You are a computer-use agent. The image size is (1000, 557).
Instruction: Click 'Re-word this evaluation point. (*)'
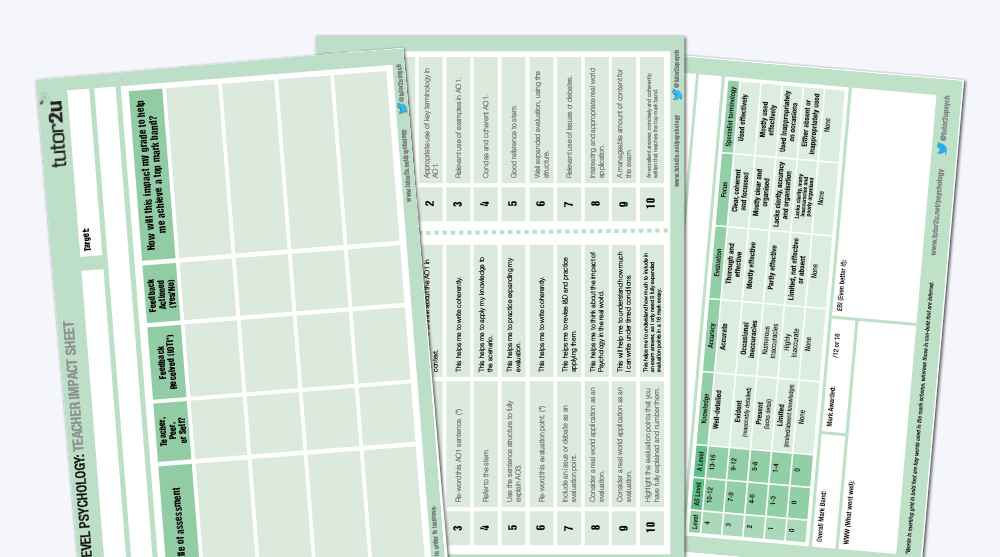click(x=541, y=454)
